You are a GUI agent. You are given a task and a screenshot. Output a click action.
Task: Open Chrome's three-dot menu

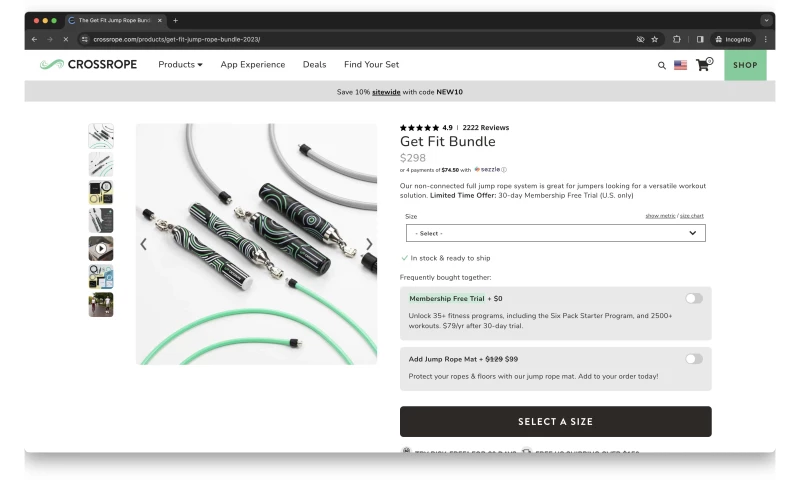pos(766,39)
